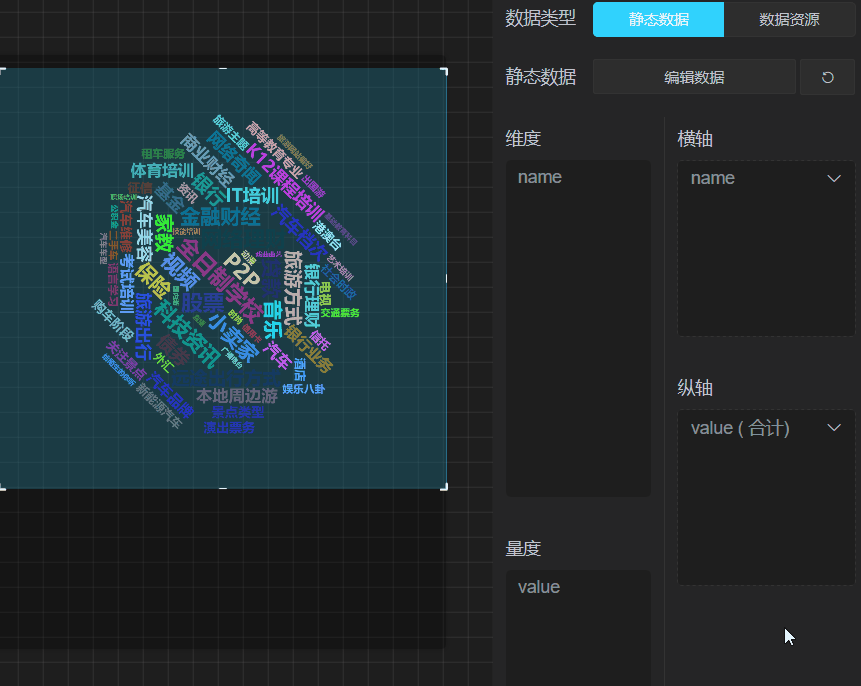Click the word 视频 in the cloud
Image resolution: width=861 pixels, height=686 pixels.
click(181, 271)
